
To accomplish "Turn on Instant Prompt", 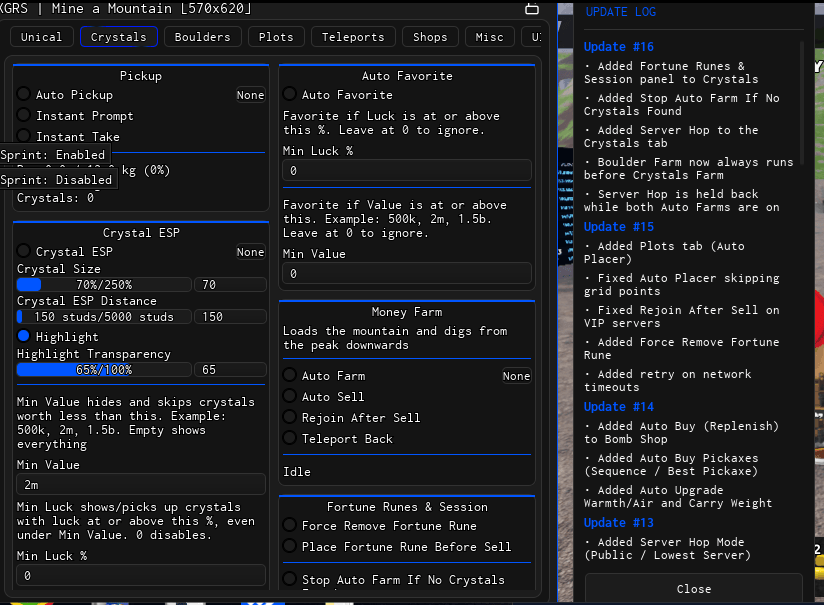I will click(24, 115).
